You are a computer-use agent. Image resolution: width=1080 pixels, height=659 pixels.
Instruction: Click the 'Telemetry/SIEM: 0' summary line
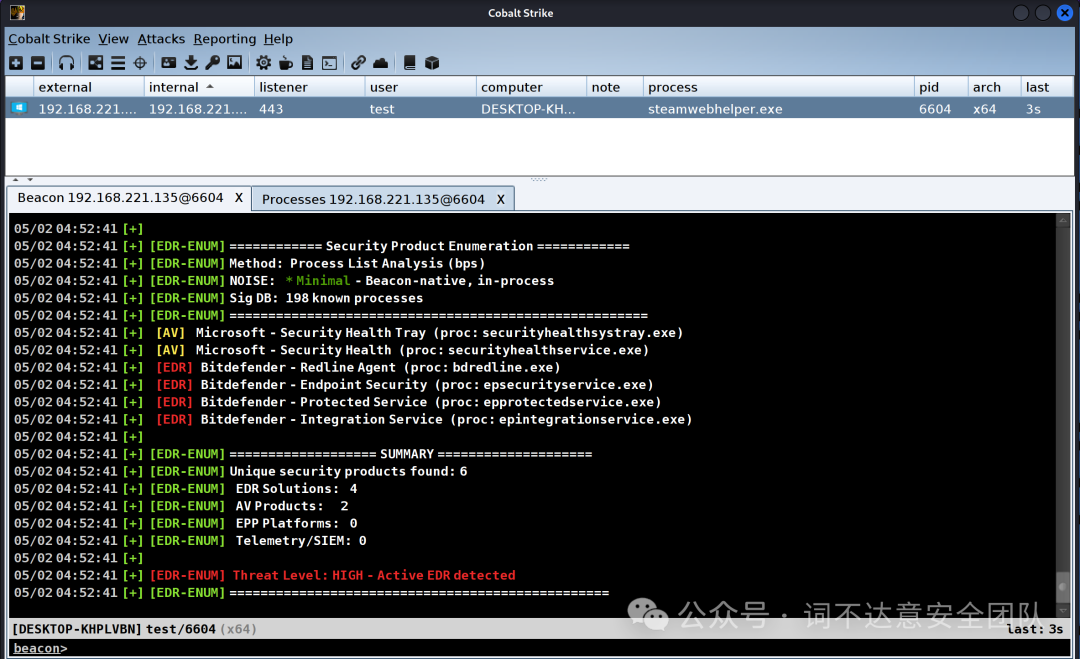click(x=301, y=541)
